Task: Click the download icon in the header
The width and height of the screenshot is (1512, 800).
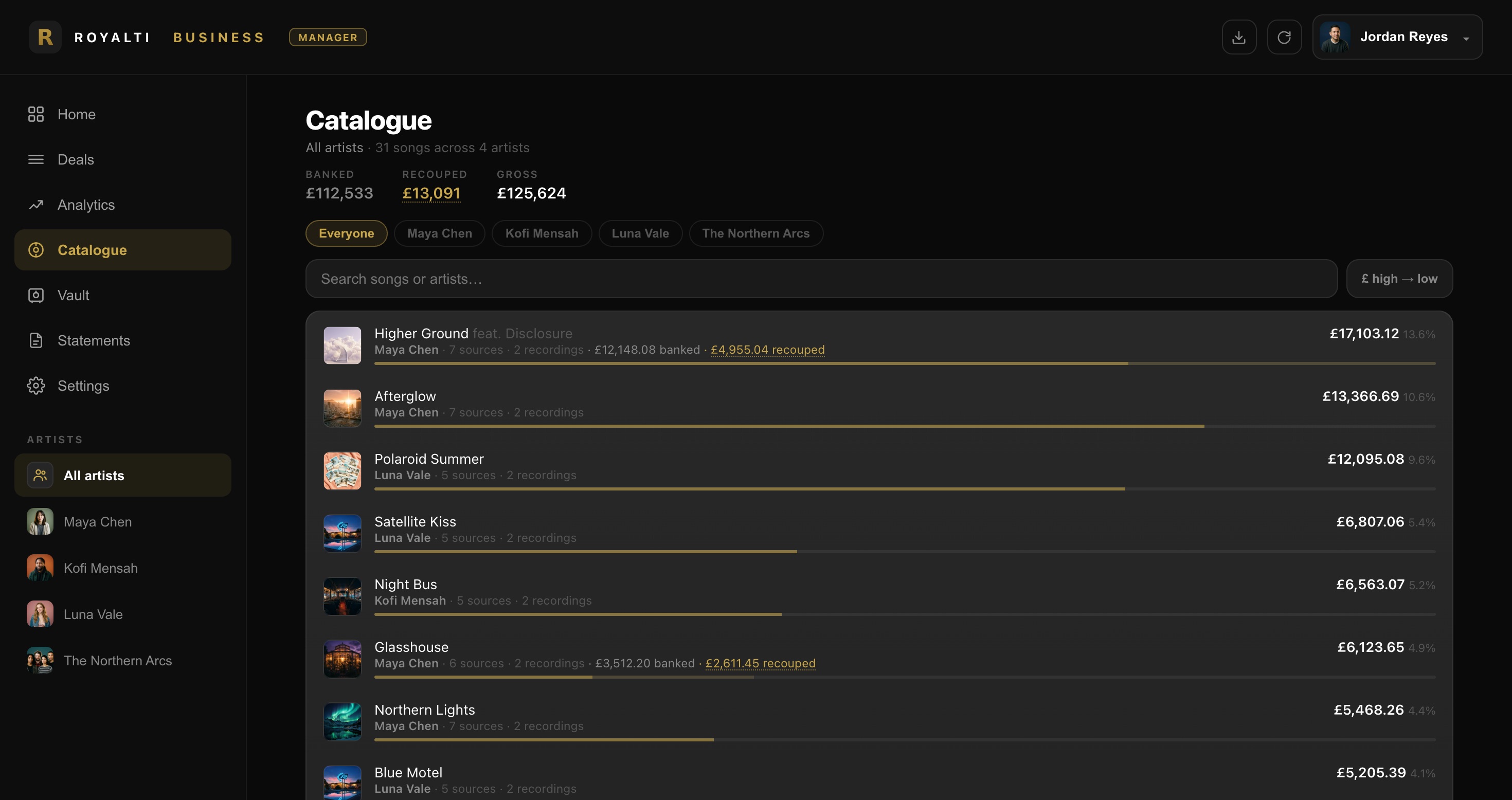Action: click(x=1238, y=37)
